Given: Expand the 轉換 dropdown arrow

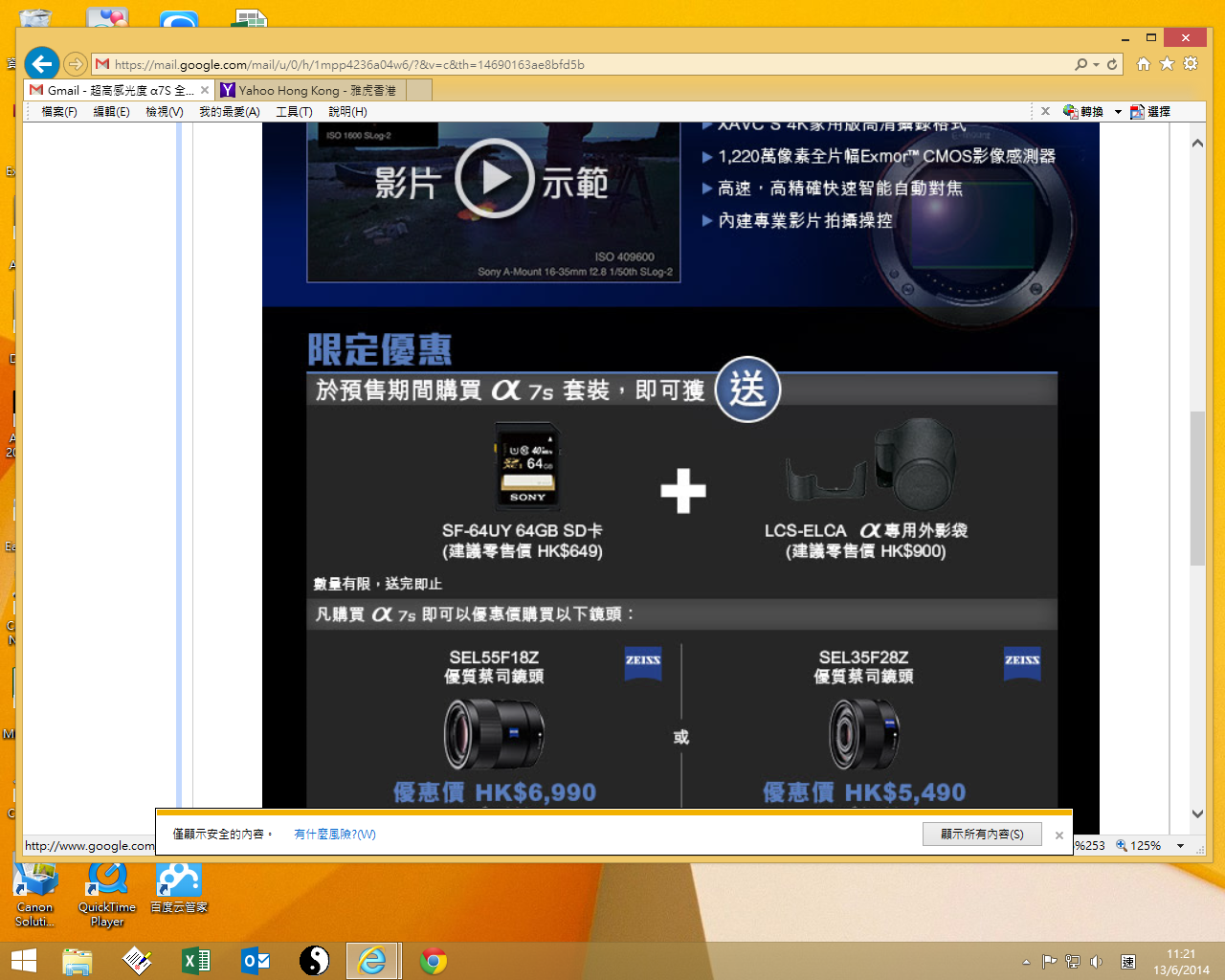Looking at the screenshot, I should (1118, 112).
